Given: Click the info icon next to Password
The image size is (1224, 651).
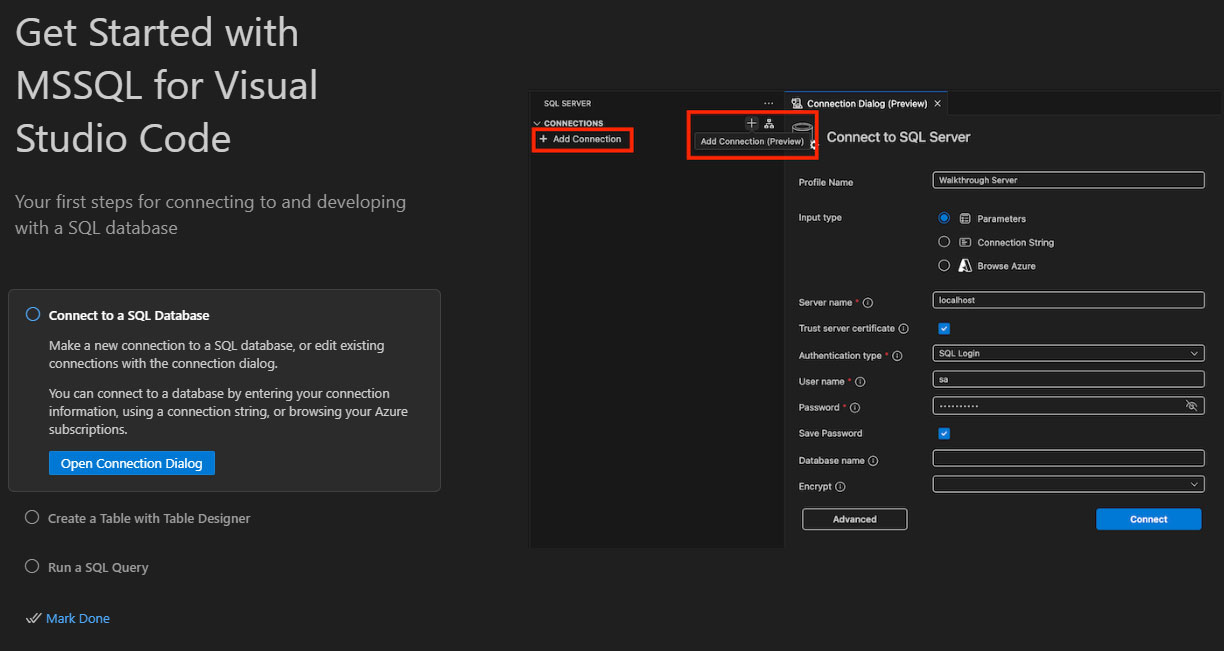Looking at the screenshot, I should click(x=855, y=408).
